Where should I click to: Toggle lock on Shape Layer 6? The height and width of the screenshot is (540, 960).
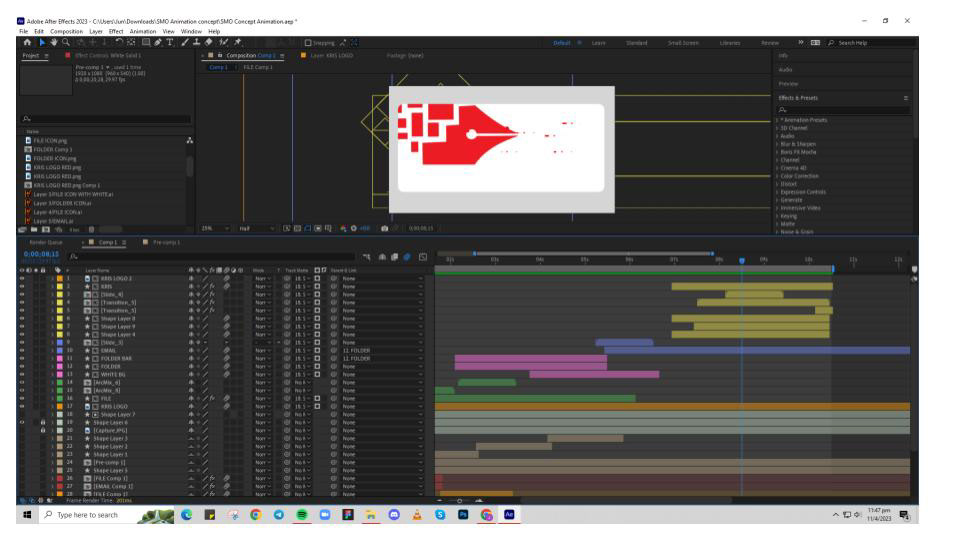pyautogui.click(x=43, y=422)
